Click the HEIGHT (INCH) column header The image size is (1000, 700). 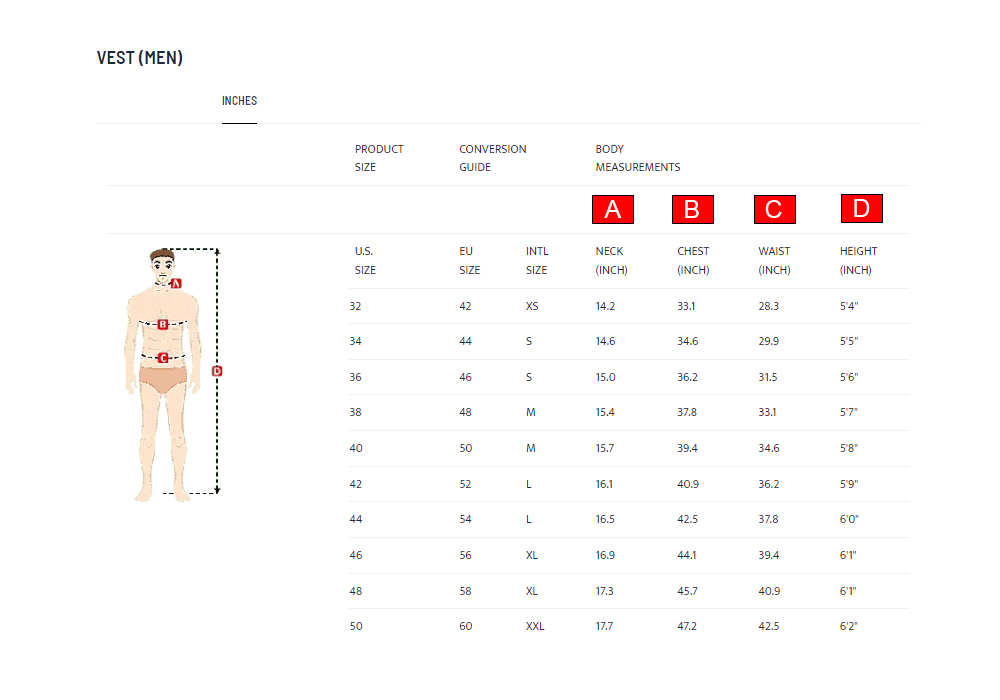pyautogui.click(x=858, y=261)
